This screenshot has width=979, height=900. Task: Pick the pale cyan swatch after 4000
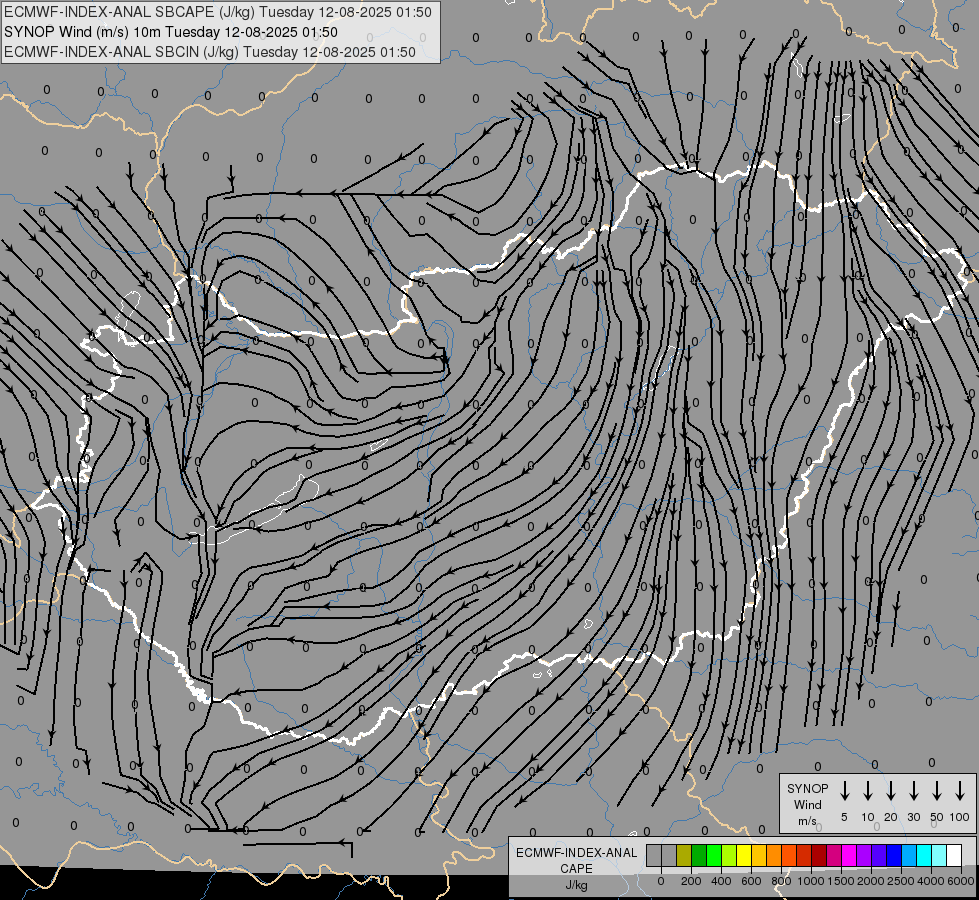tap(938, 856)
